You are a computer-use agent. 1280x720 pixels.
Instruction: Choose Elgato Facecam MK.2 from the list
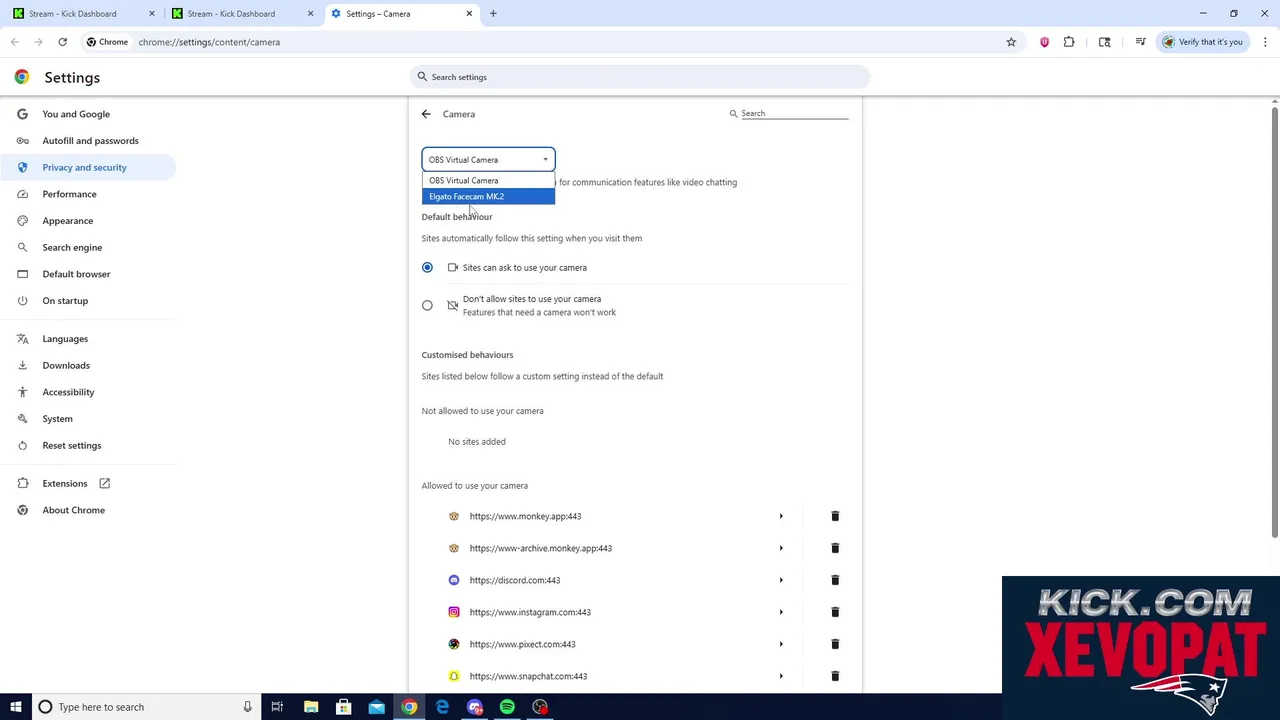click(x=488, y=196)
